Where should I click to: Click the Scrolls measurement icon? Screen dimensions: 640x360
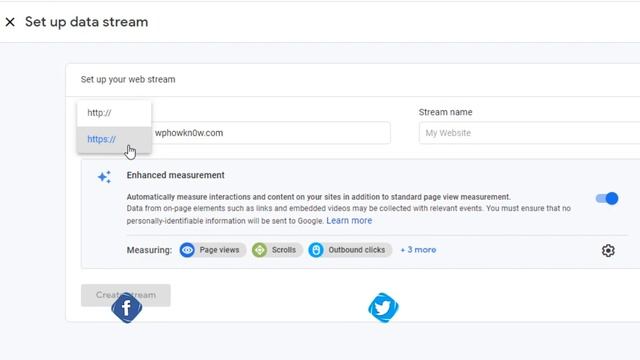point(260,250)
